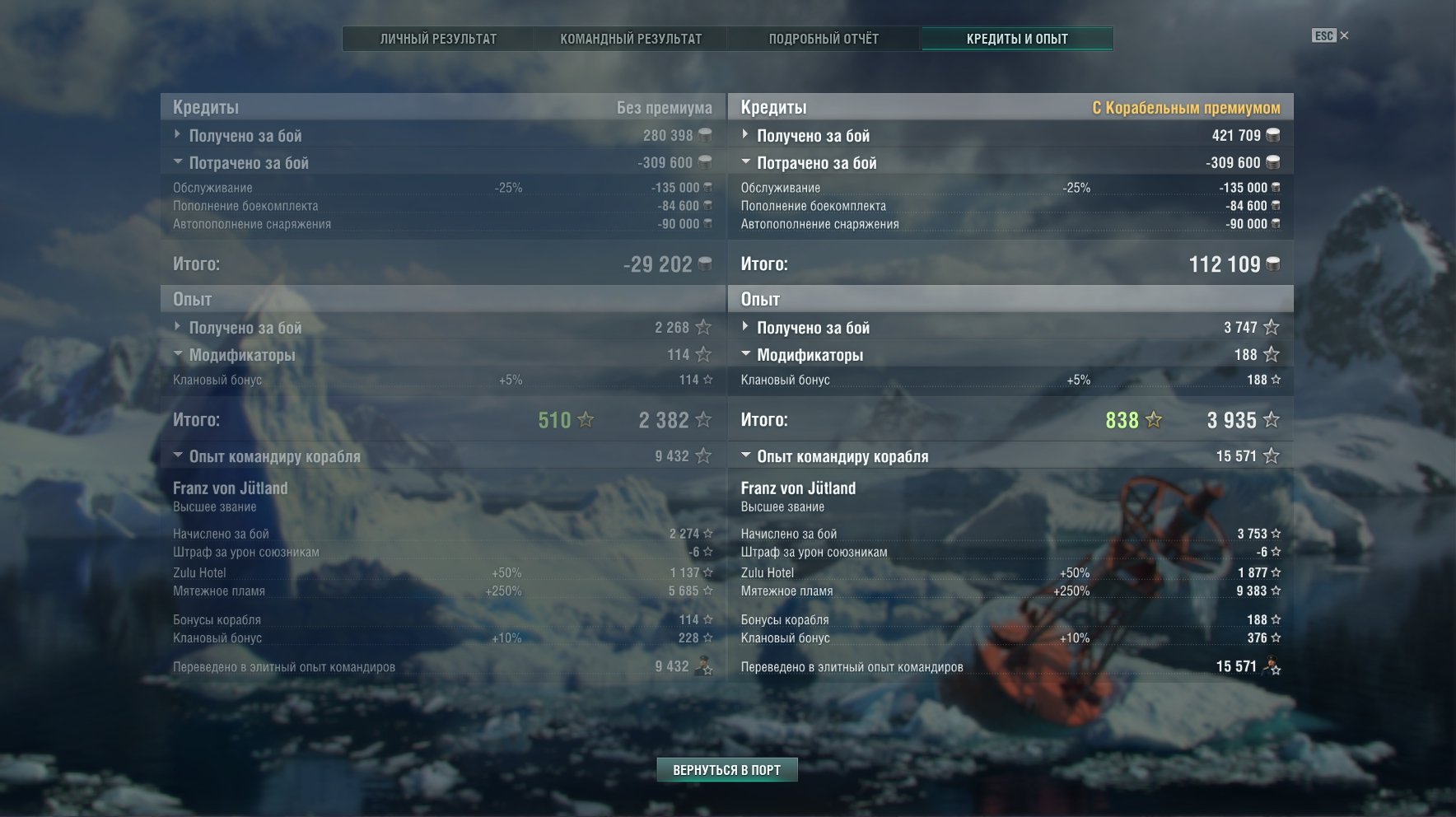Viewport: 1456px width, 817px height.
Task: Collapse 'Опыт командиру корабля' with premium
Action: pyautogui.click(x=1010, y=455)
